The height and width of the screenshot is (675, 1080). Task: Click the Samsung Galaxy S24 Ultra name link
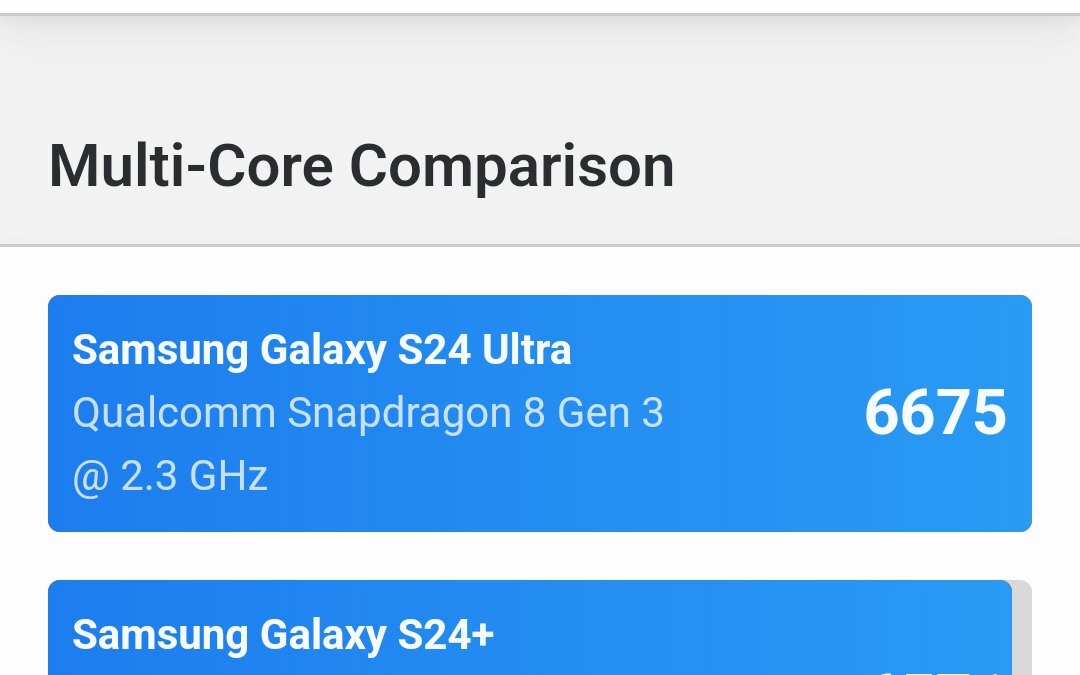click(322, 350)
